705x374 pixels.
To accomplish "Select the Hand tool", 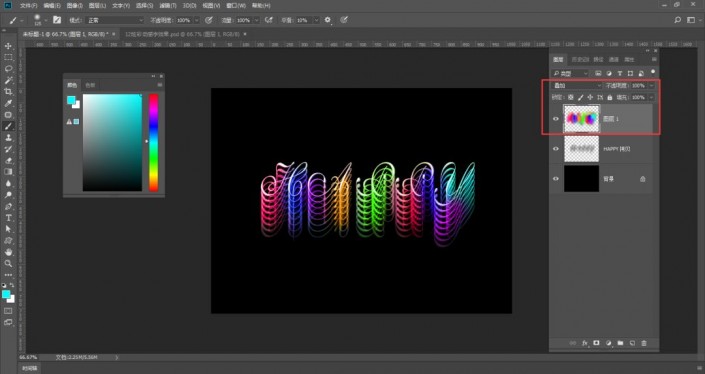I will 8,252.
